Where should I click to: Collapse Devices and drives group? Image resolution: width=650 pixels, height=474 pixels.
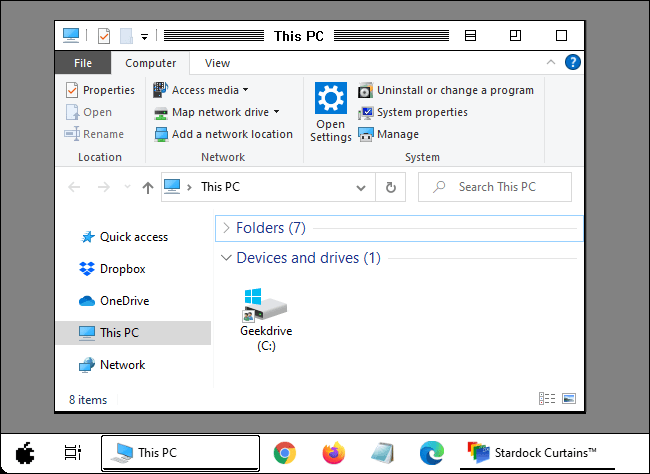point(226,258)
